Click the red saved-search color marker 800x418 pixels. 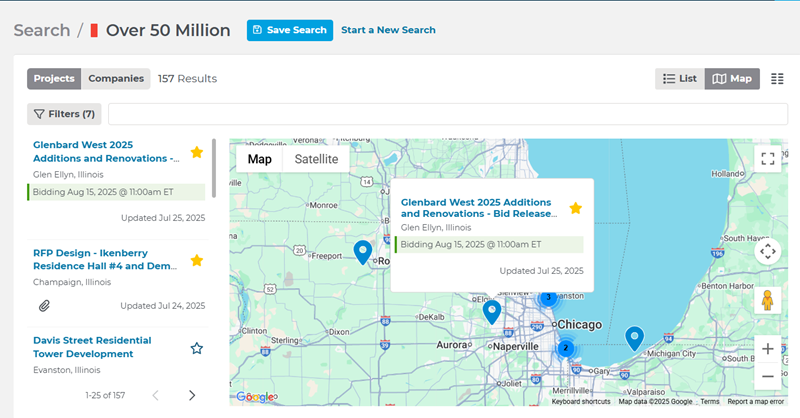coord(94,31)
